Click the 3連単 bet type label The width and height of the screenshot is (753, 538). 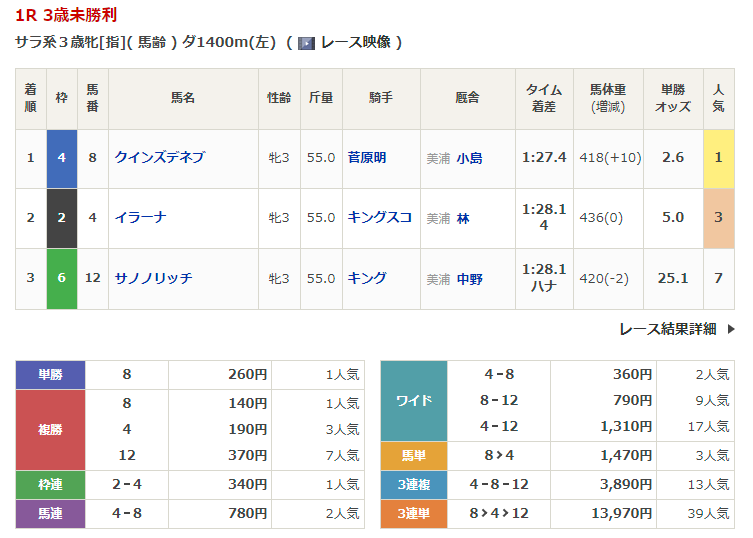[414, 514]
